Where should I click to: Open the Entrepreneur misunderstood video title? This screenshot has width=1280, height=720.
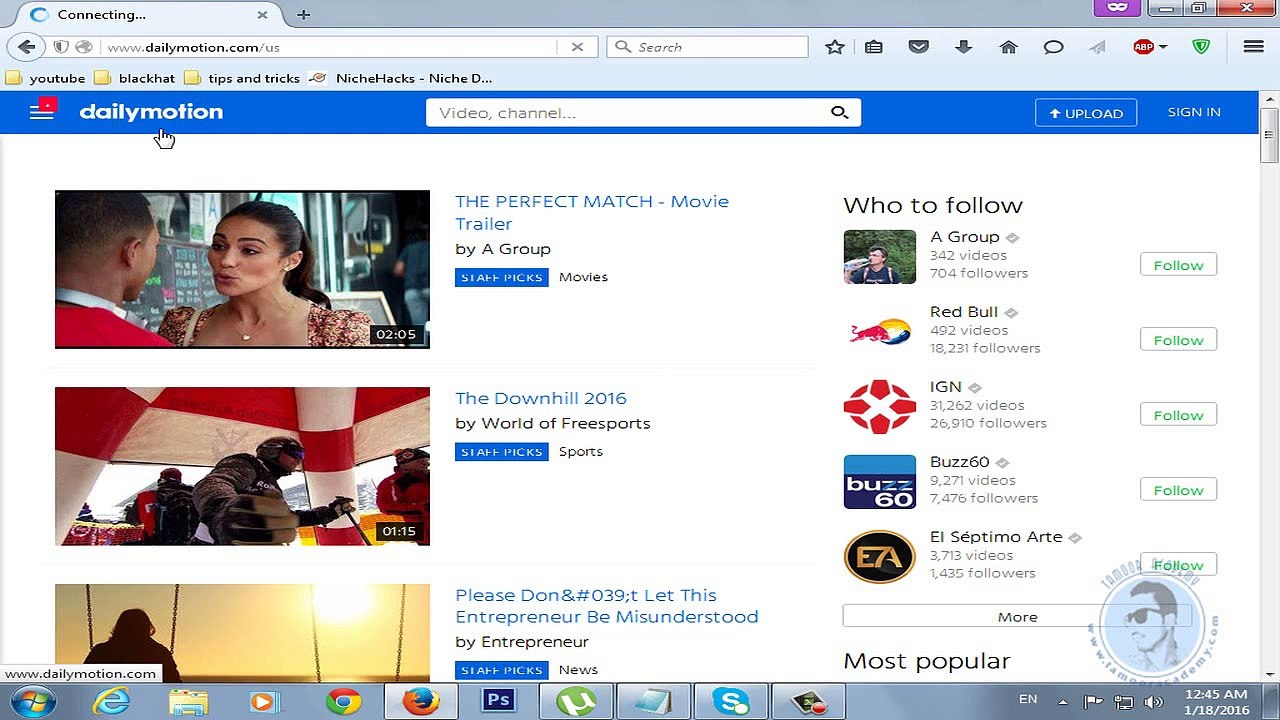607,606
